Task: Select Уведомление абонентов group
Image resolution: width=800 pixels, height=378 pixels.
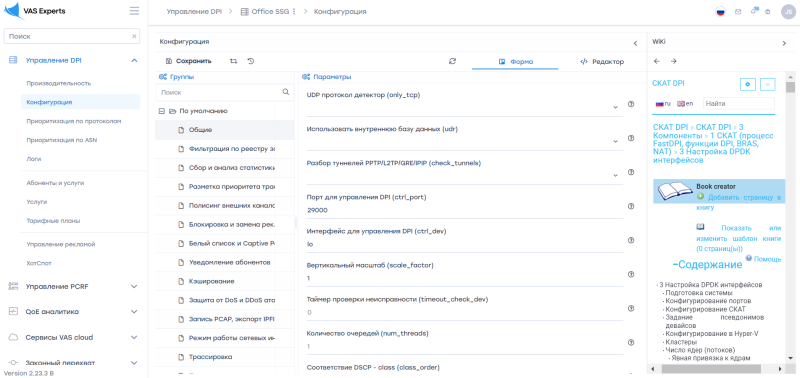Action: coord(224,262)
